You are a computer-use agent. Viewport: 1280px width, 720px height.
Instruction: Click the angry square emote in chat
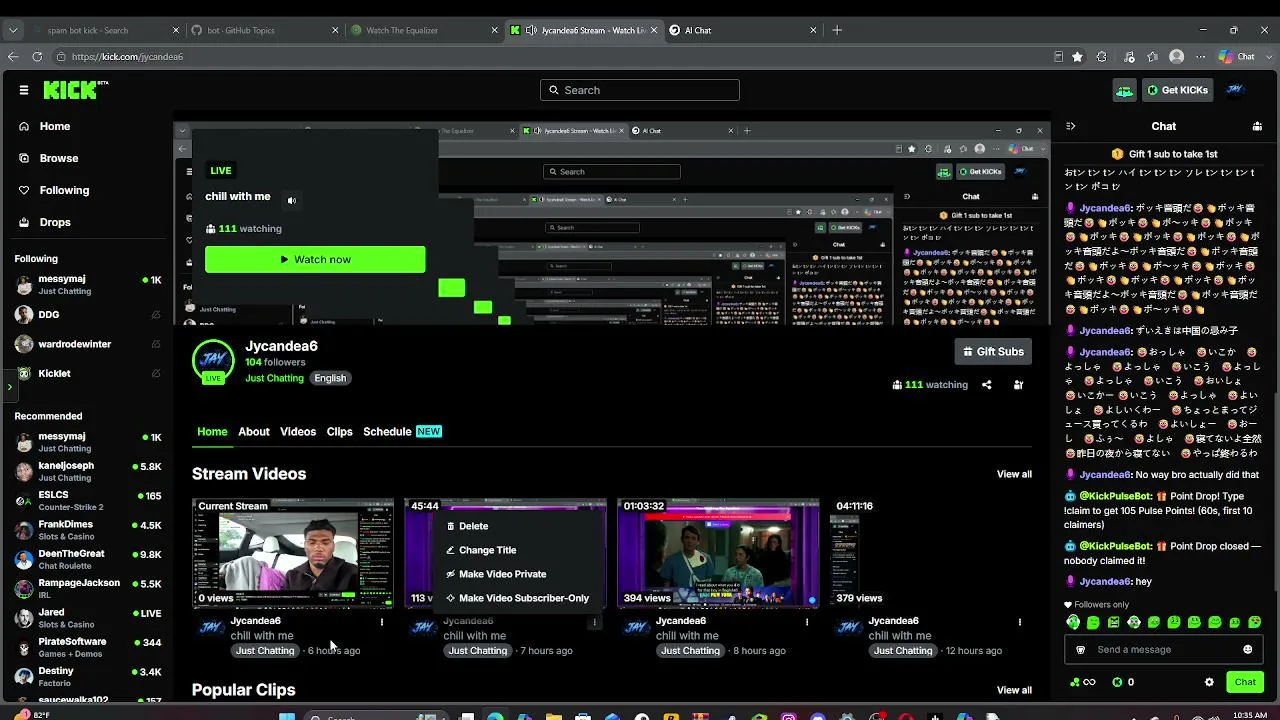[x=1114, y=622]
